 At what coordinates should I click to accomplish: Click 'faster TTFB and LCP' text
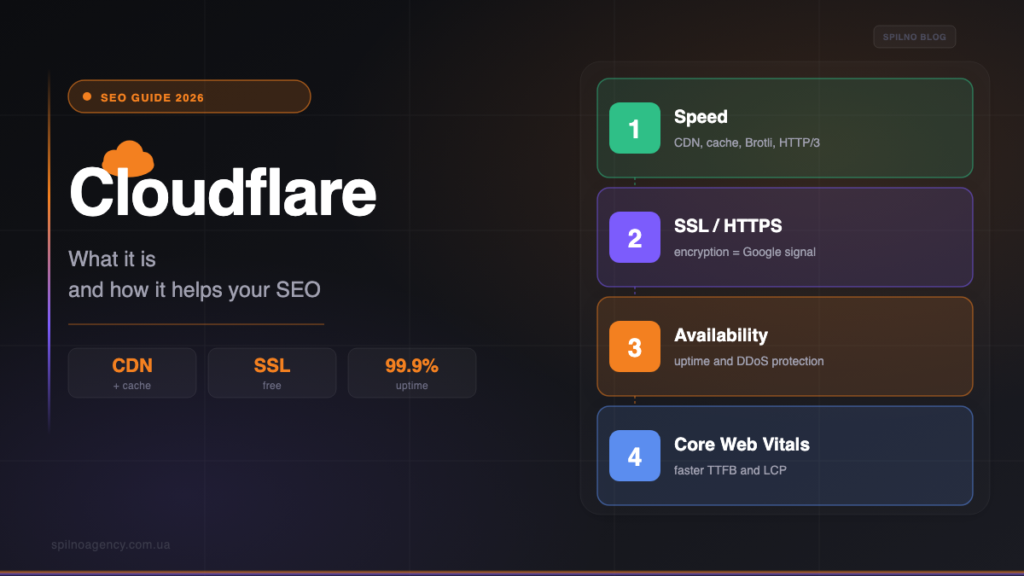click(x=730, y=470)
